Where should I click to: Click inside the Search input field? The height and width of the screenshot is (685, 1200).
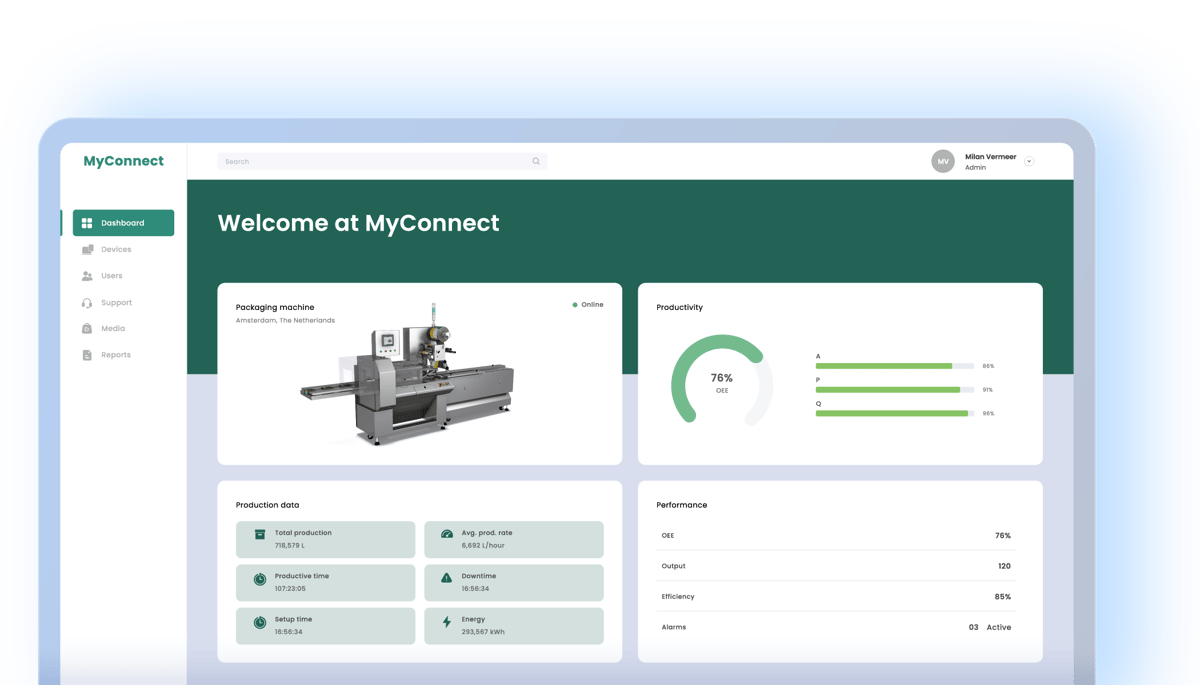point(370,161)
